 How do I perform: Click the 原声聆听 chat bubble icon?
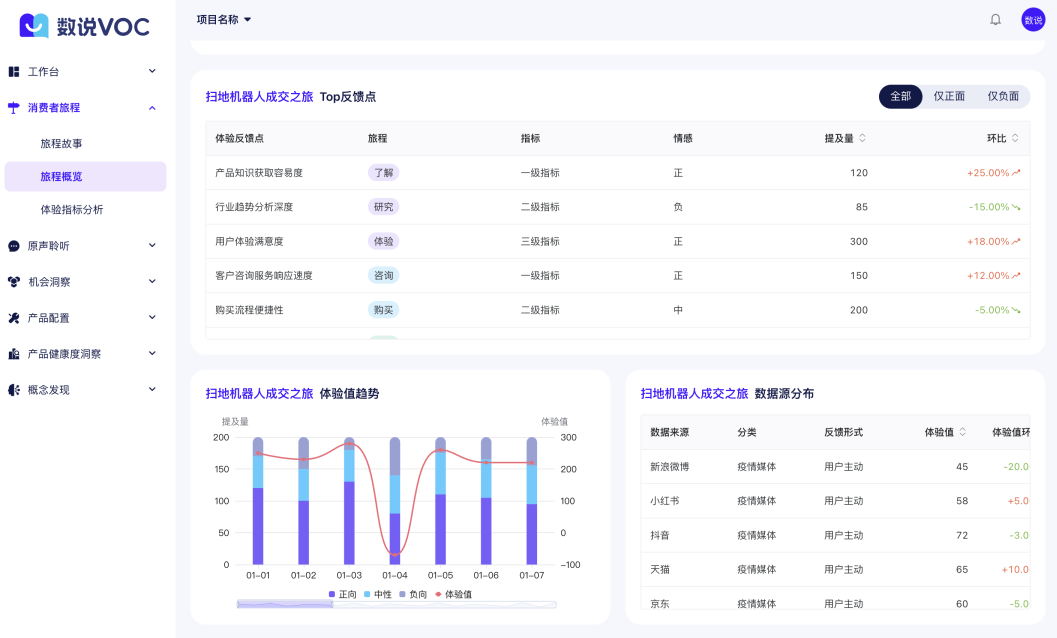[13, 246]
